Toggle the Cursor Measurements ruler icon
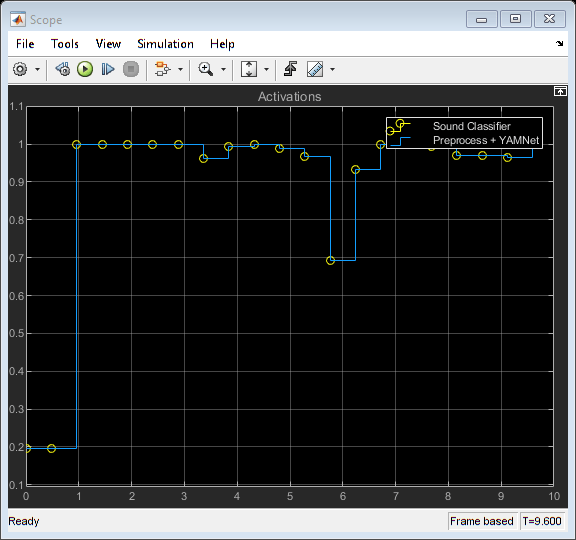The height and width of the screenshot is (540, 576). (x=315, y=69)
